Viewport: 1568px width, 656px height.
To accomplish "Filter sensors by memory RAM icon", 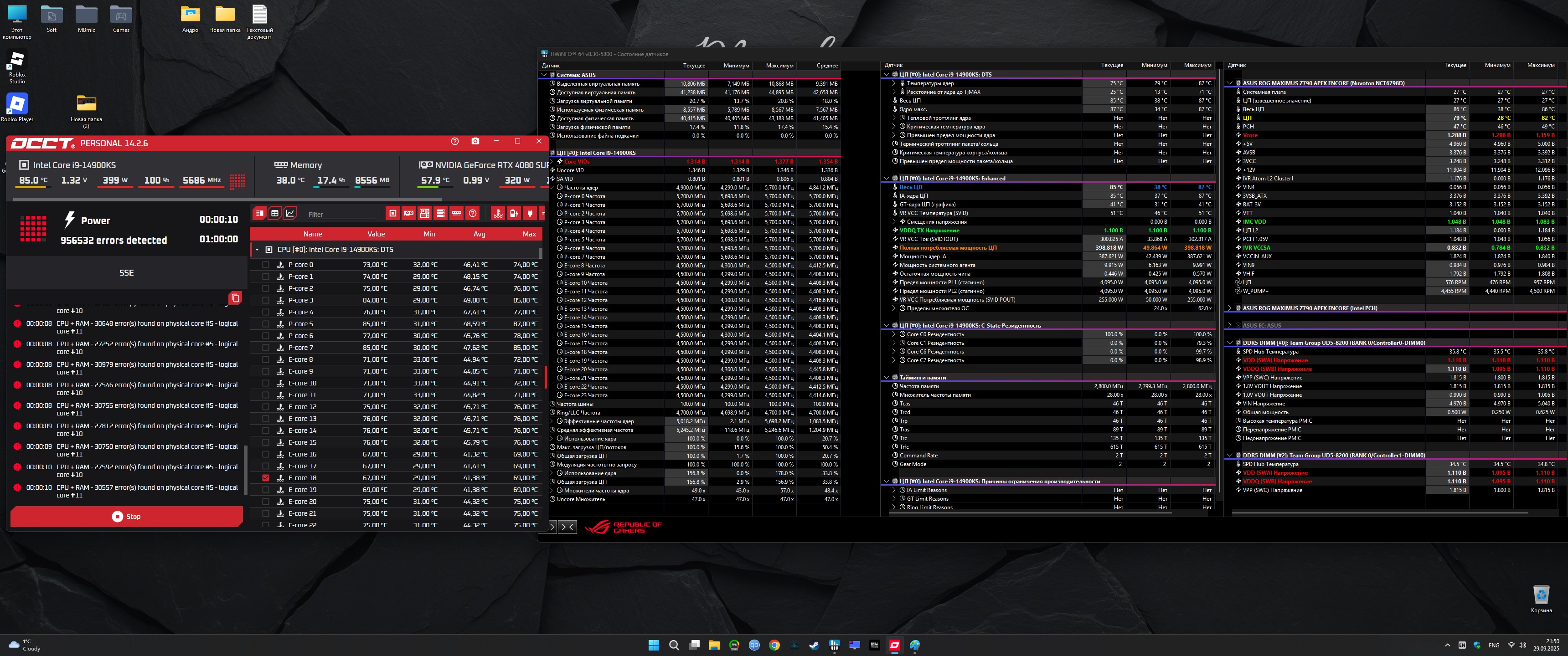I will point(457,213).
